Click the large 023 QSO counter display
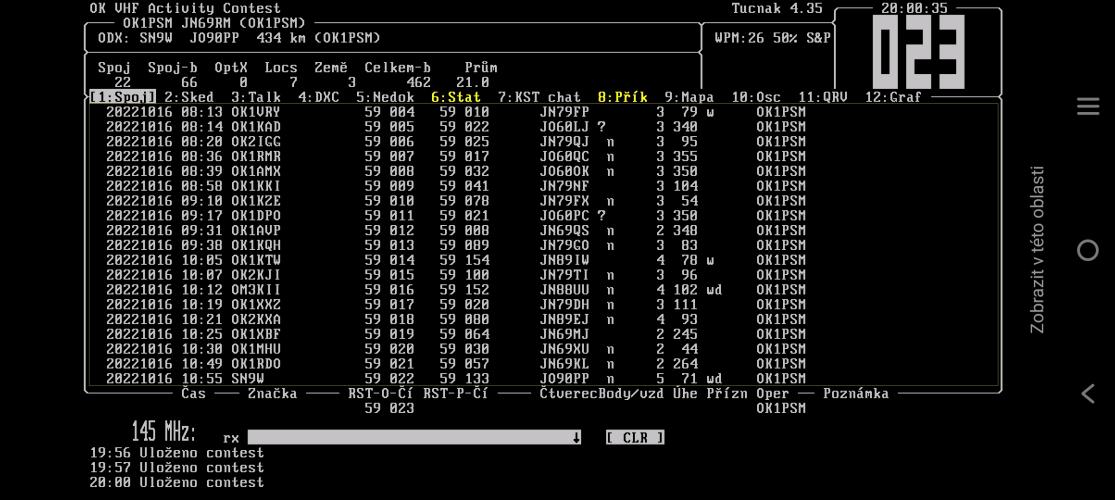The height and width of the screenshot is (500, 1115). tap(918, 52)
